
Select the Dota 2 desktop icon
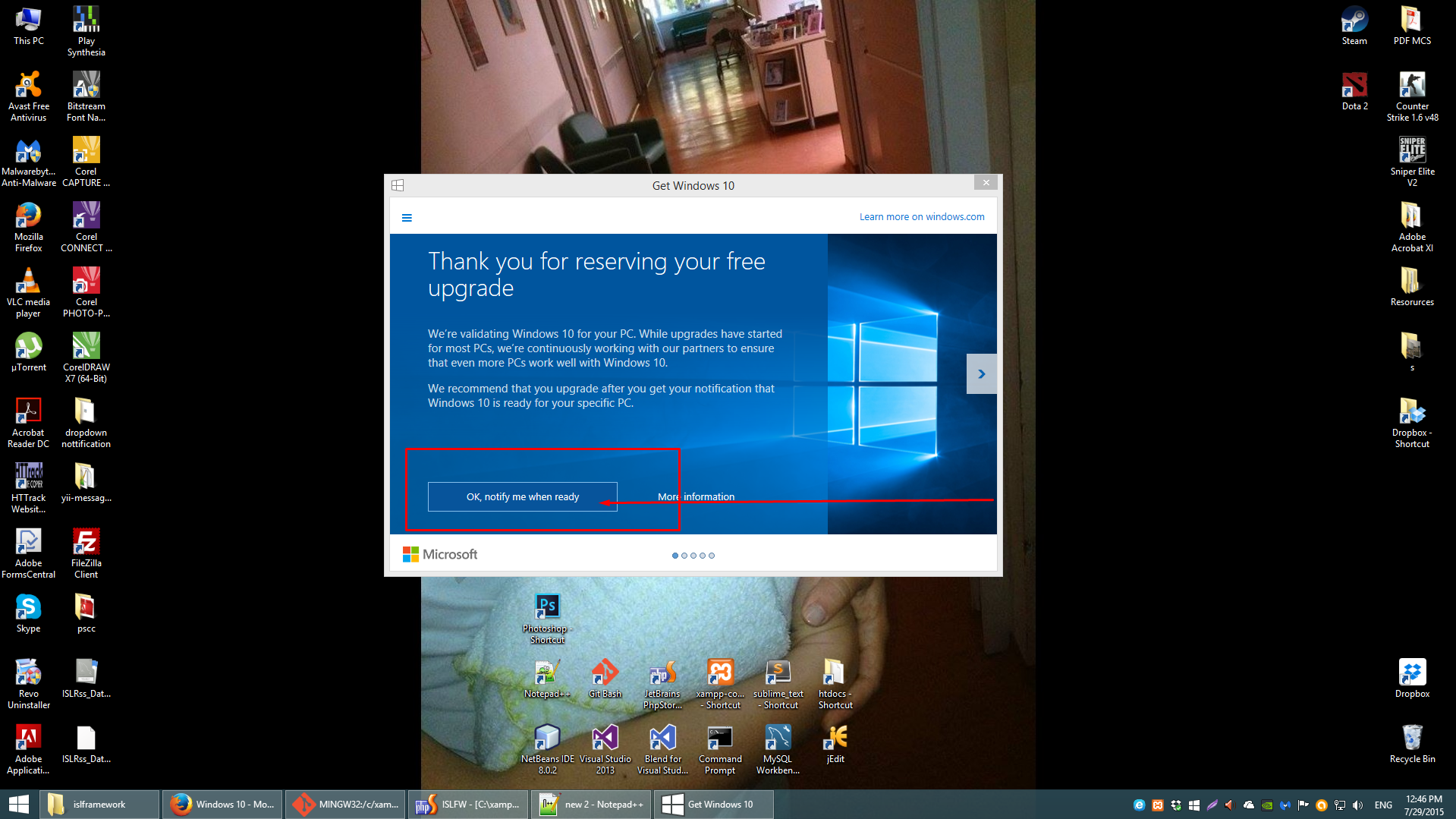(1354, 91)
